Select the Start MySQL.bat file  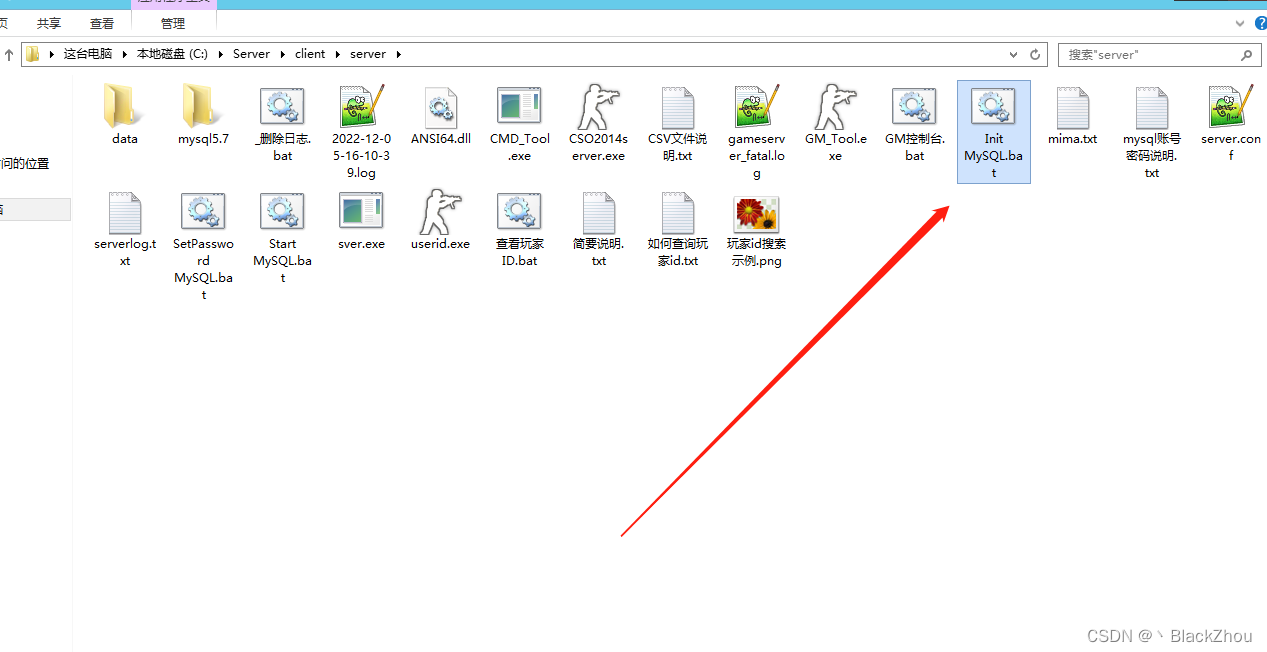click(283, 236)
